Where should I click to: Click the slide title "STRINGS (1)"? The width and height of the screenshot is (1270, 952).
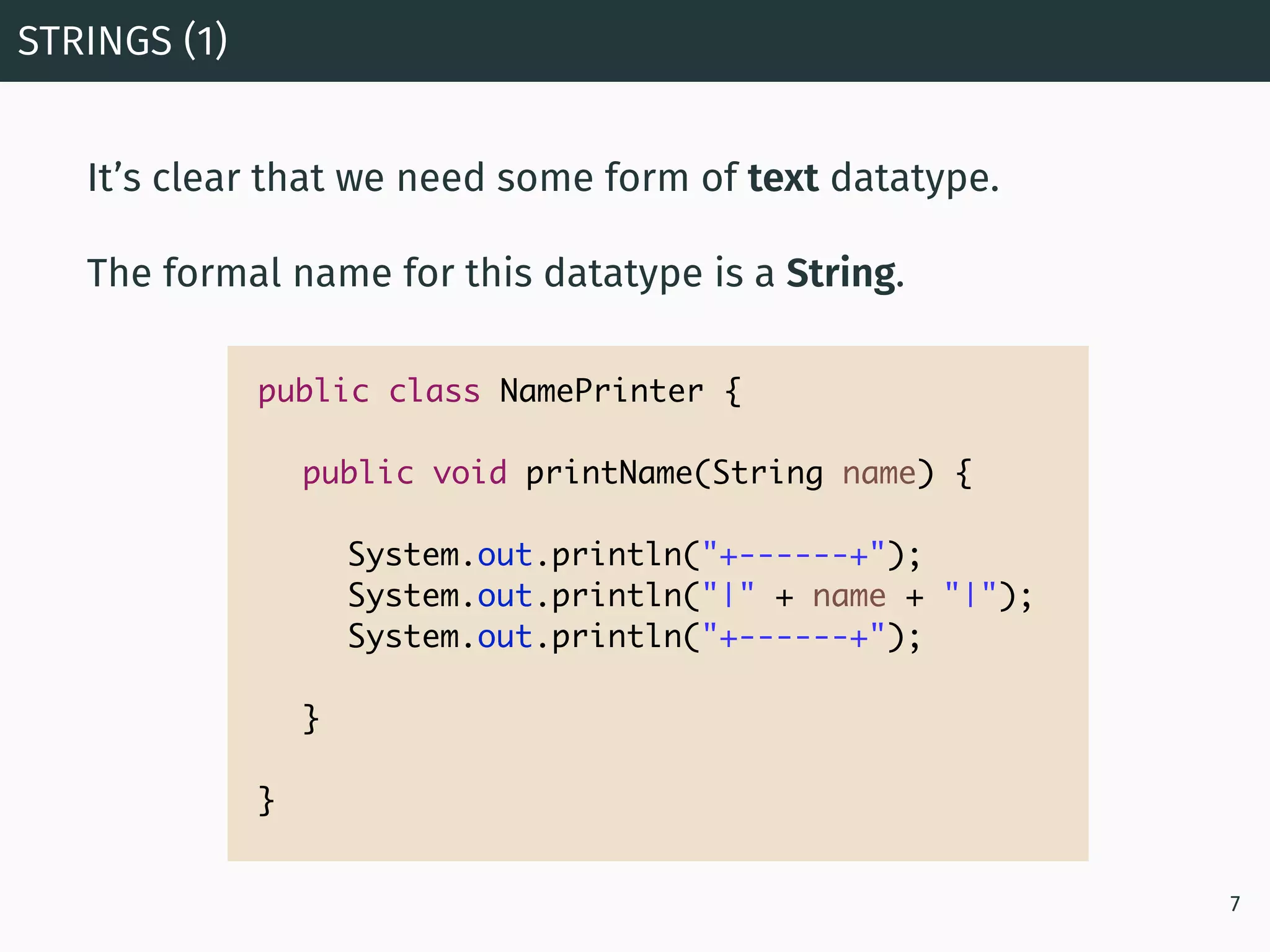(x=123, y=41)
